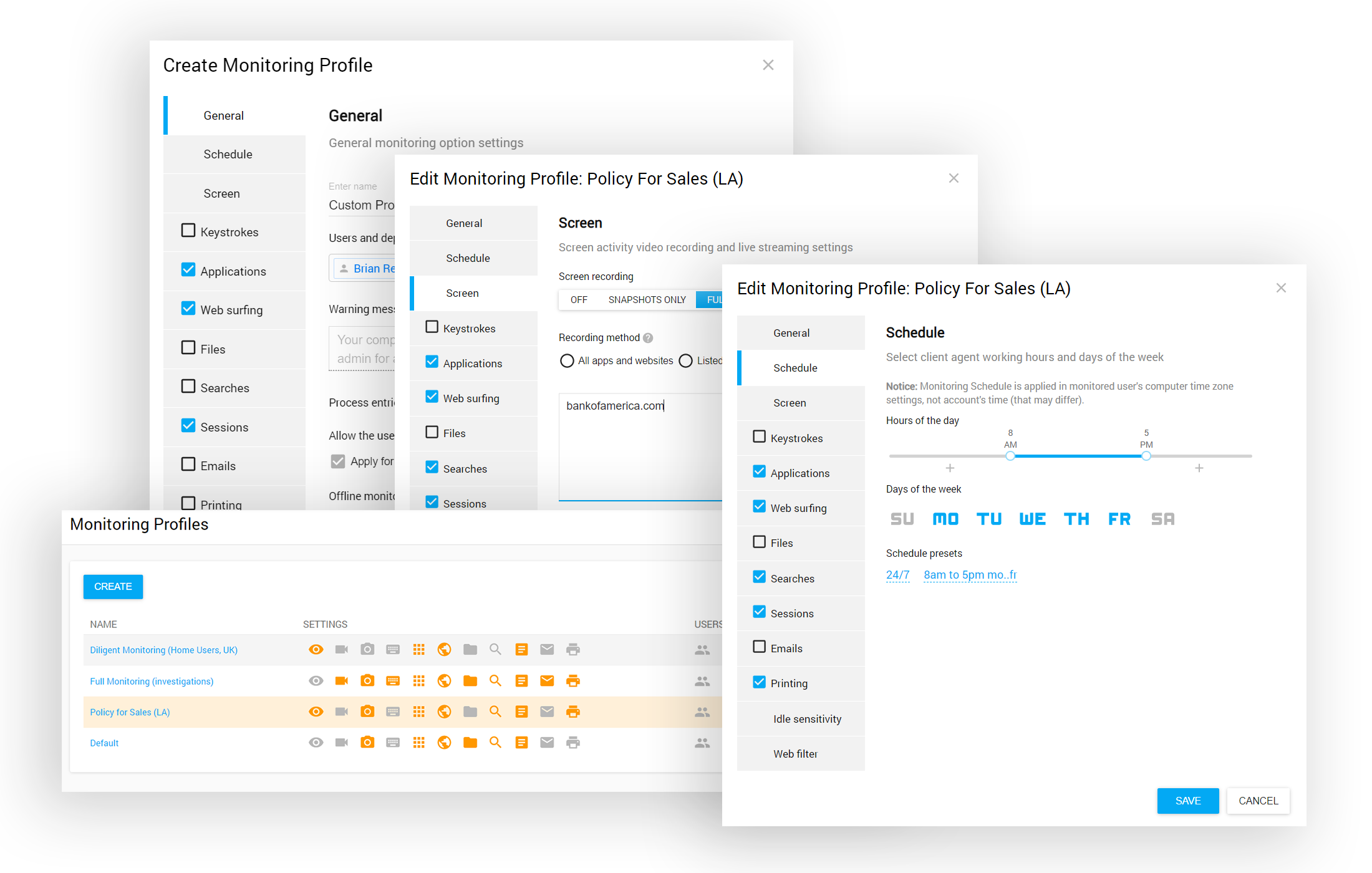Toggle Sunday in Days of the week
Screen dimensions: 1372x873
tap(902, 519)
